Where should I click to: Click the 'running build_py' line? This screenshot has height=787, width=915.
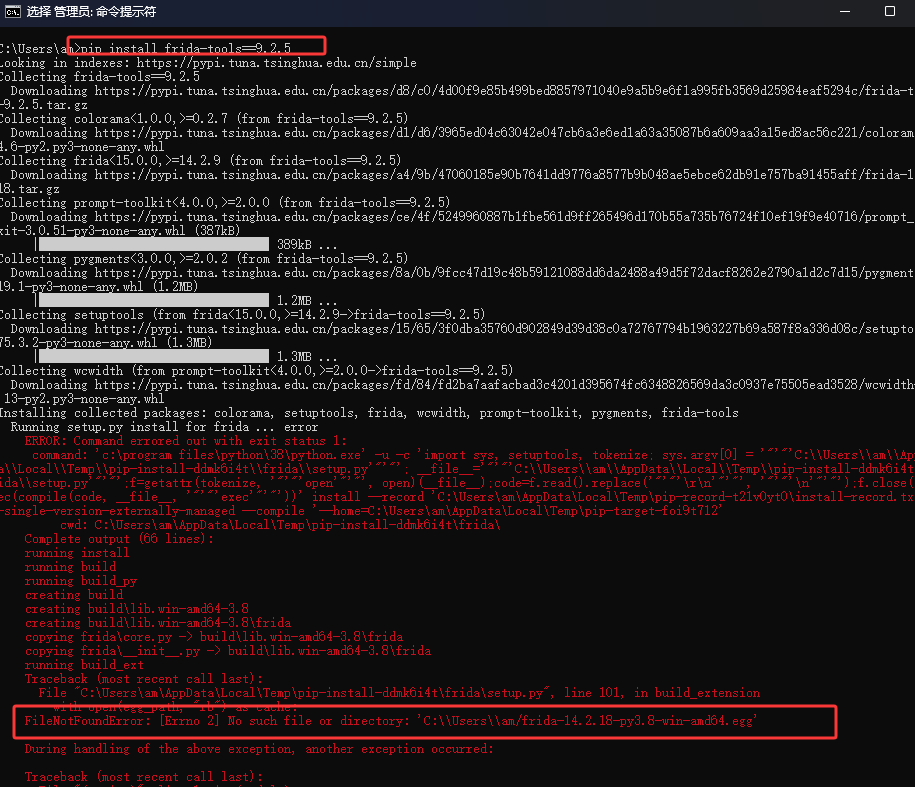(x=81, y=581)
